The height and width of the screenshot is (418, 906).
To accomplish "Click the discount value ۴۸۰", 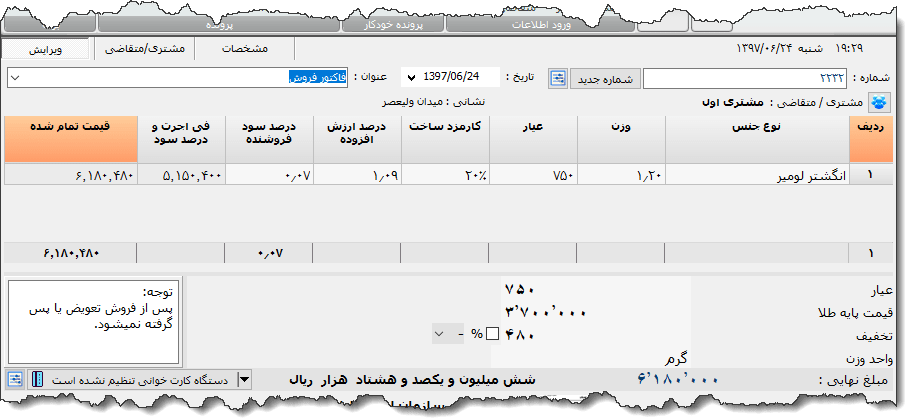I will tap(520, 335).
